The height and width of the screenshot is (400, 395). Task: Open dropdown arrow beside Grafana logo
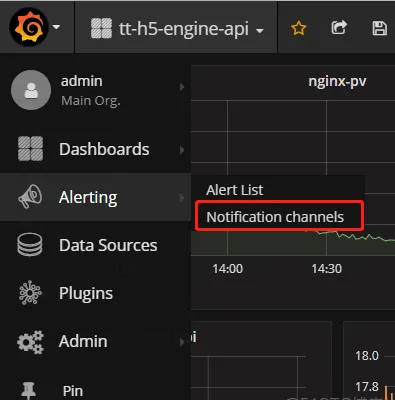tap(57, 27)
